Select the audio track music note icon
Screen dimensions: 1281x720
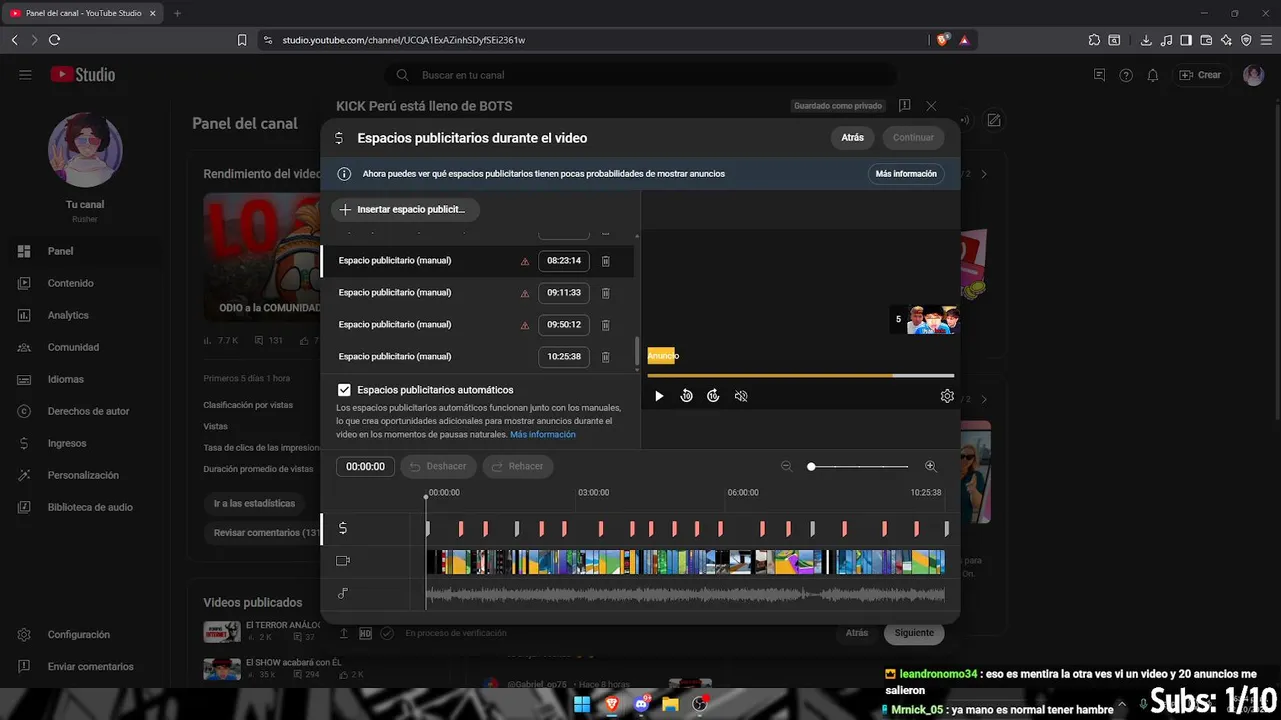click(x=343, y=593)
